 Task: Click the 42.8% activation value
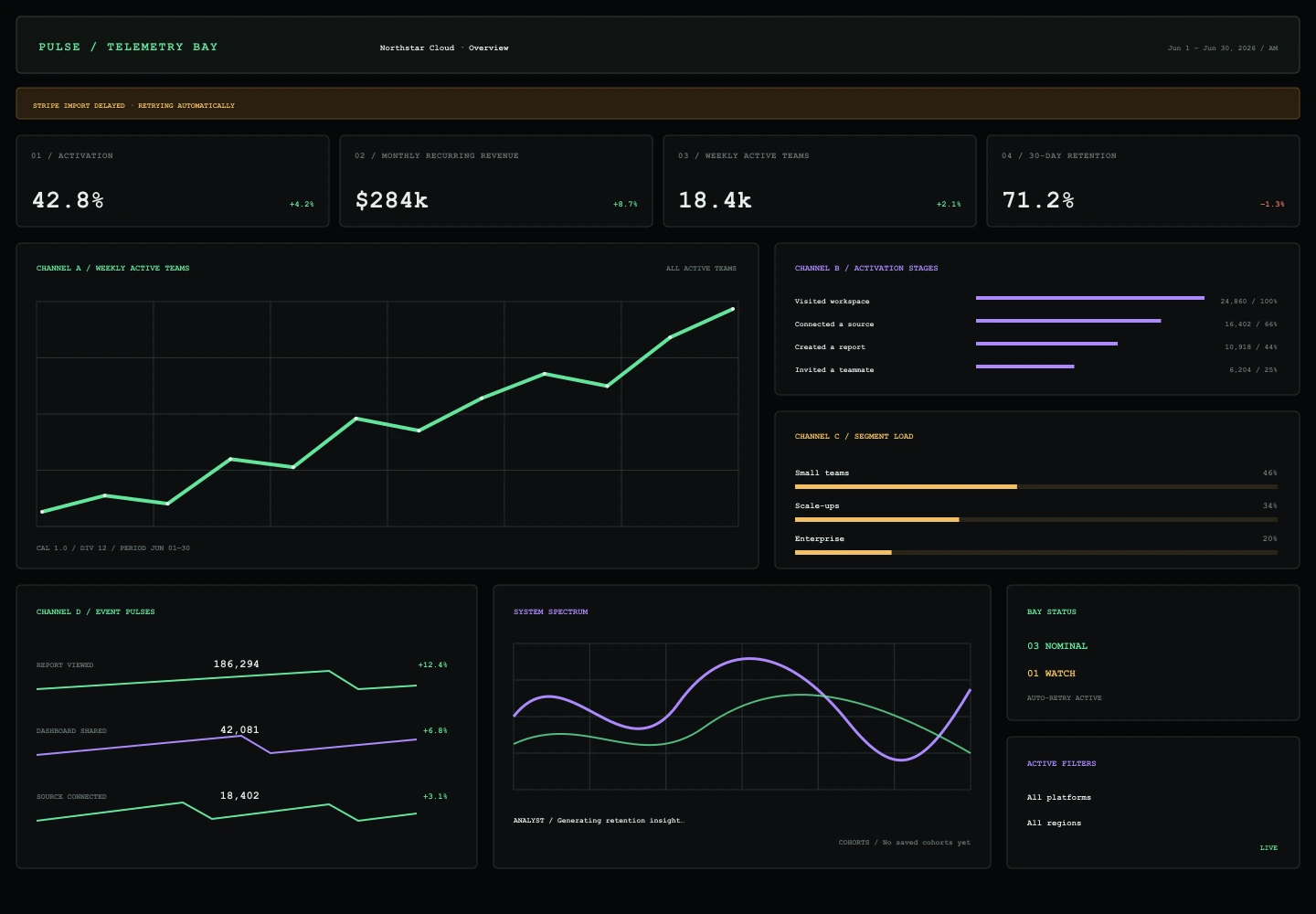tap(69, 200)
